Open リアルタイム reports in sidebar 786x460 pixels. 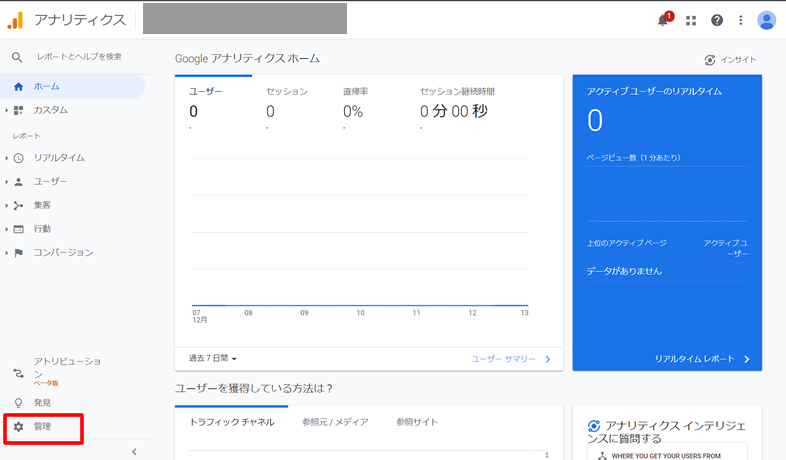tap(59, 158)
